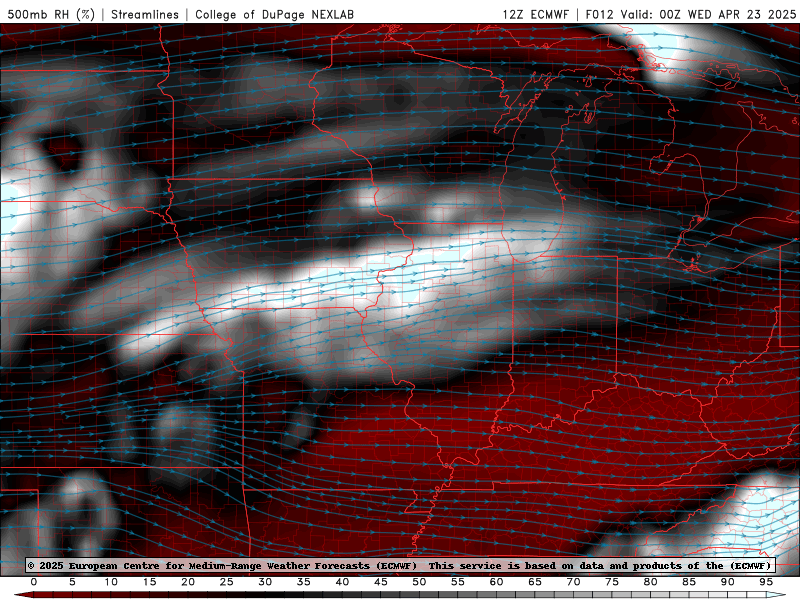Click the "80" humidity legend value

pyautogui.click(x=650, y=582)
